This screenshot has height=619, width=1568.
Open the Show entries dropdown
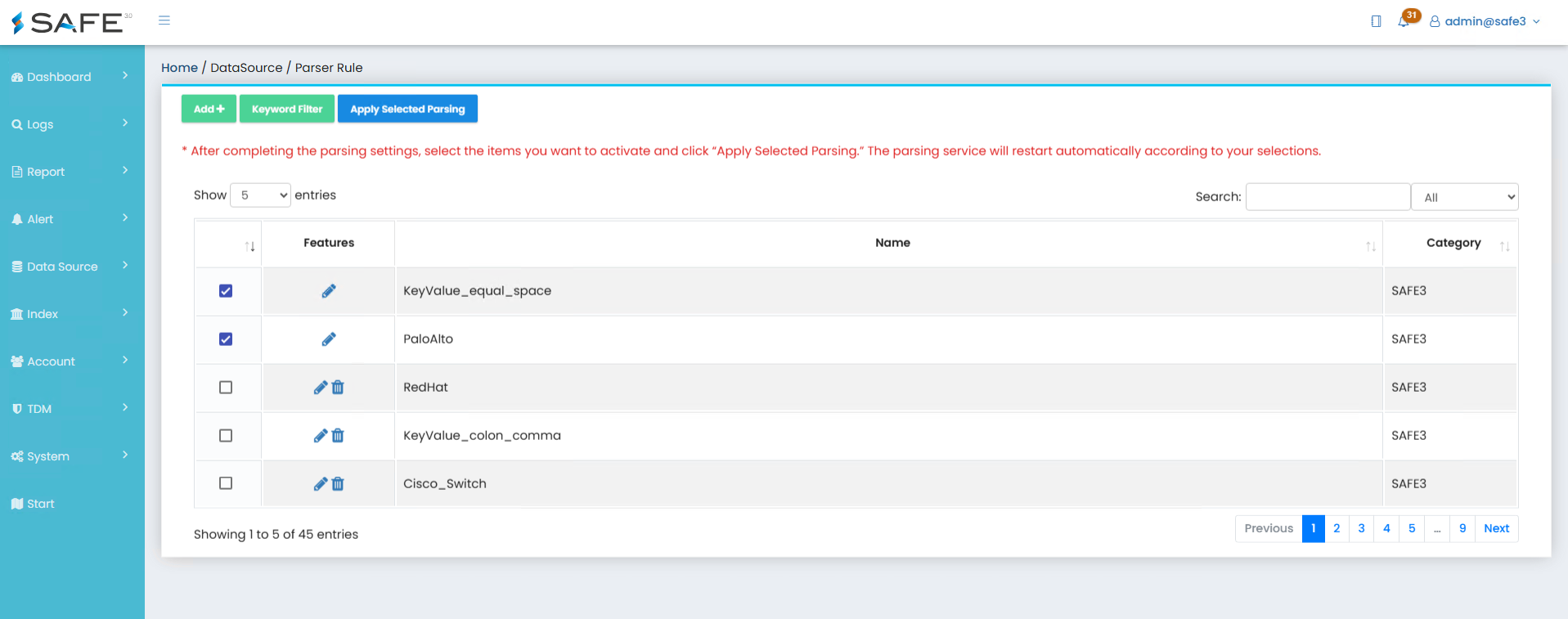pos(260,195)
